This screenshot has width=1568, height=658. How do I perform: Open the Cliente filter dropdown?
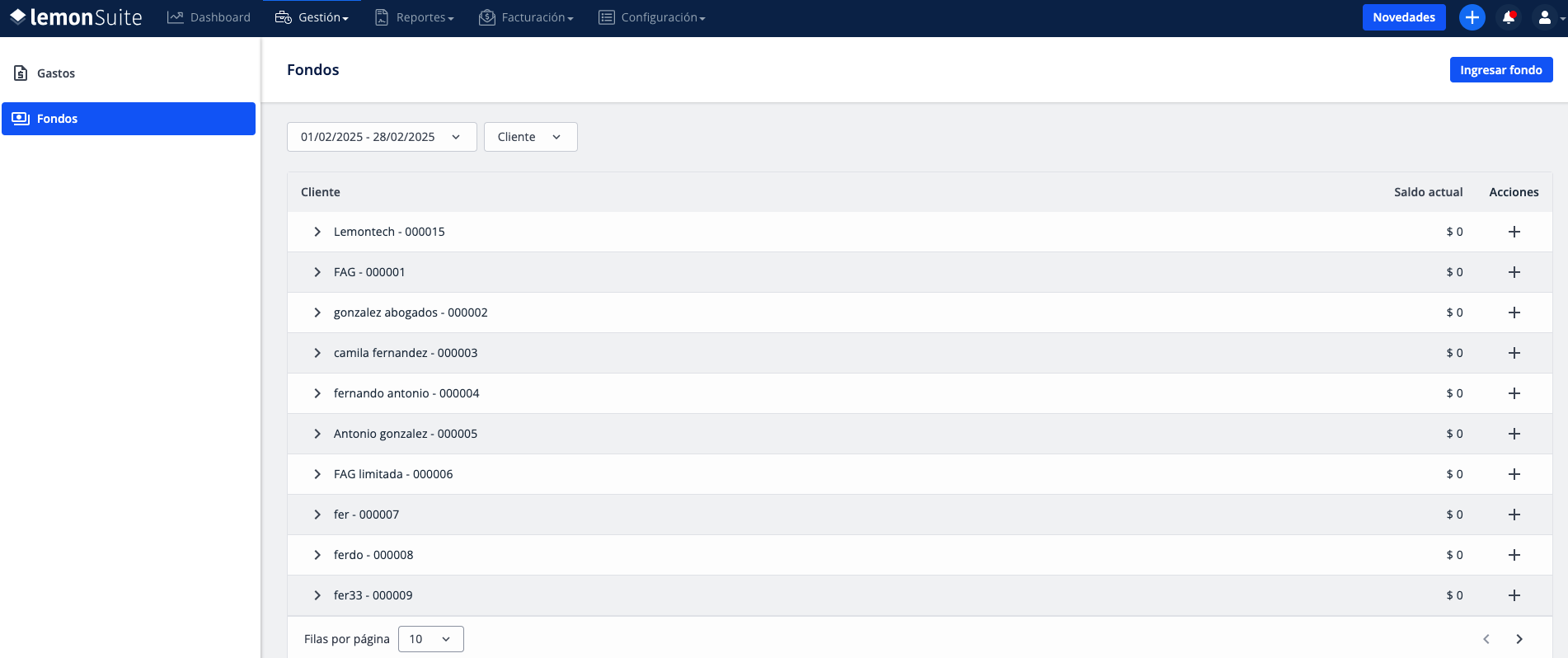[530, 137]
